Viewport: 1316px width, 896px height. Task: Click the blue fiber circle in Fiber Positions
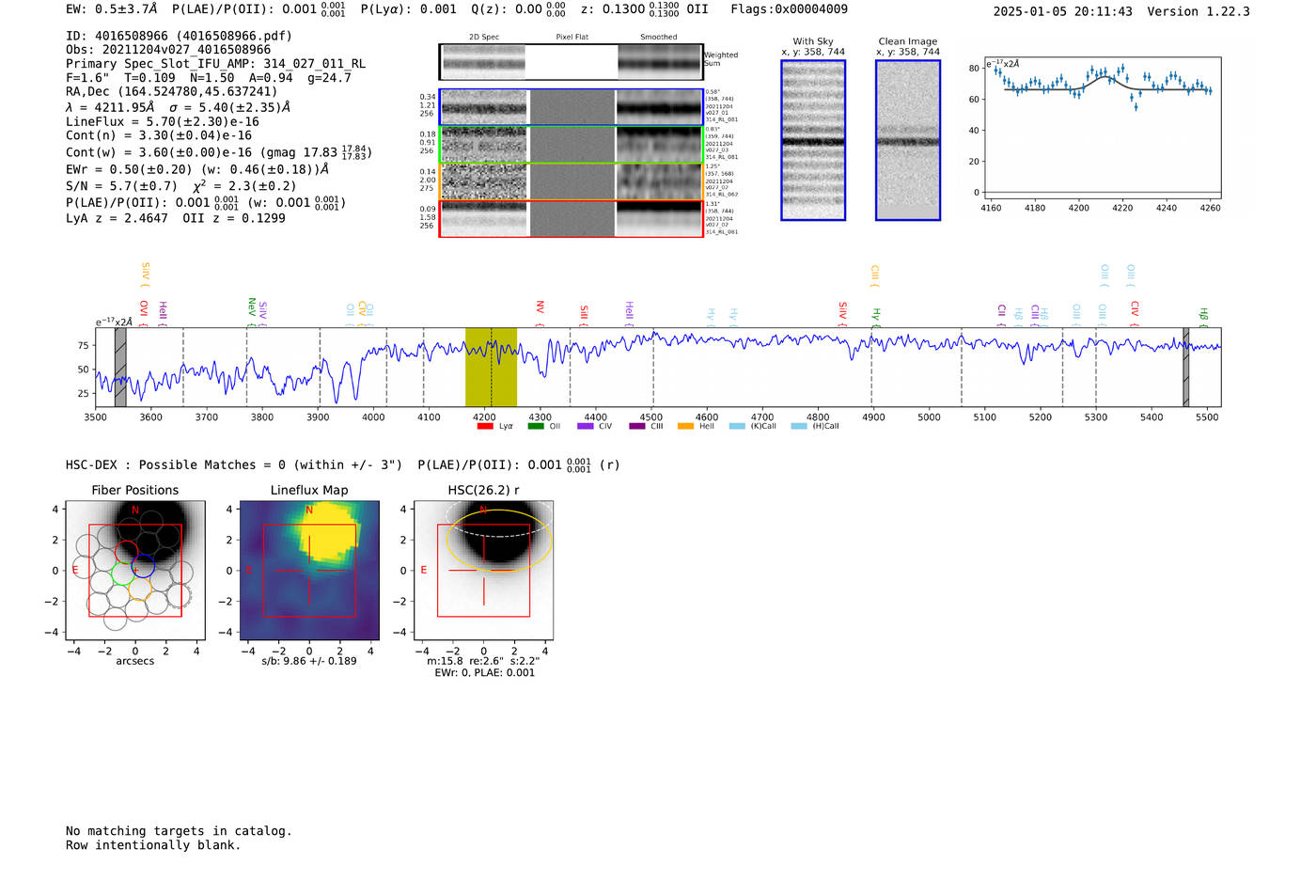click(143, 567)
